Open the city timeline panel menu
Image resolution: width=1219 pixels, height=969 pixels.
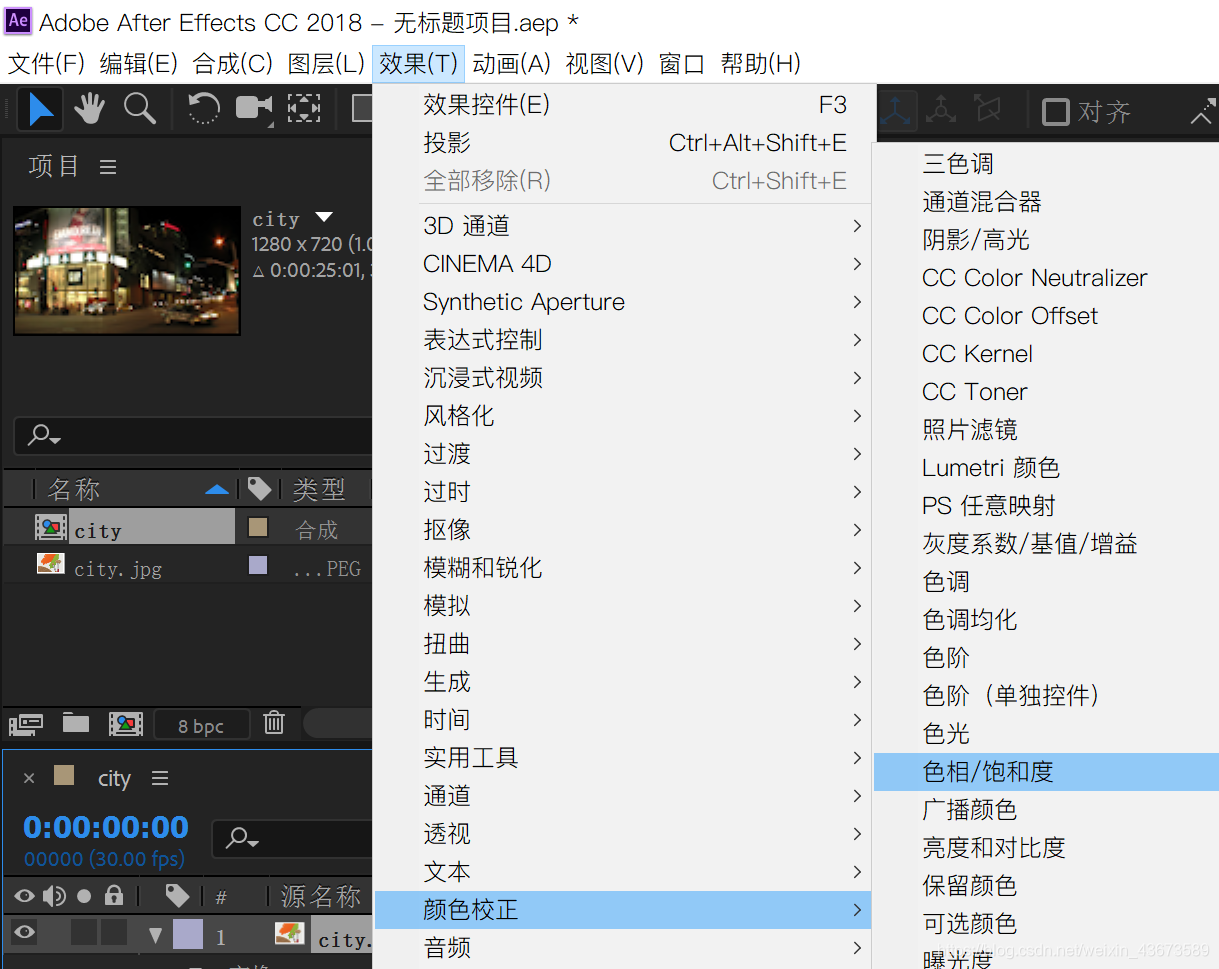[160, 778]
